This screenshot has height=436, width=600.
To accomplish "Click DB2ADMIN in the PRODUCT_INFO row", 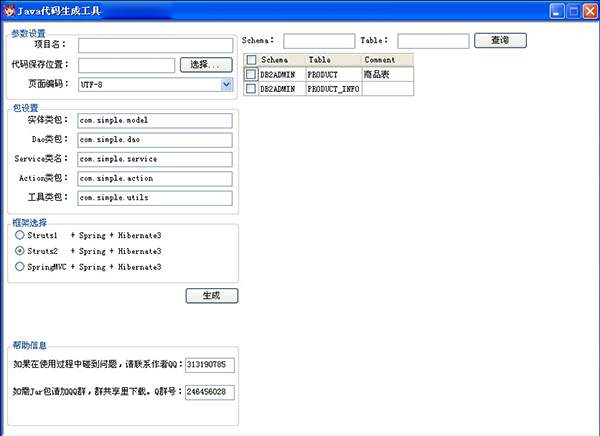I will click(282, 89).
